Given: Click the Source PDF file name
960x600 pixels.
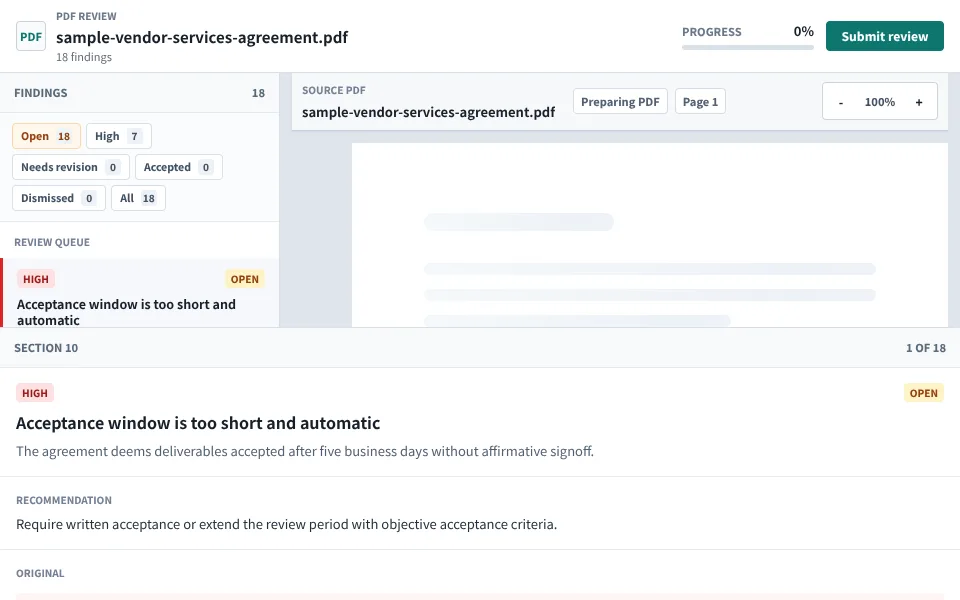Looking at the screenshot, I should [x=429, y=112].
